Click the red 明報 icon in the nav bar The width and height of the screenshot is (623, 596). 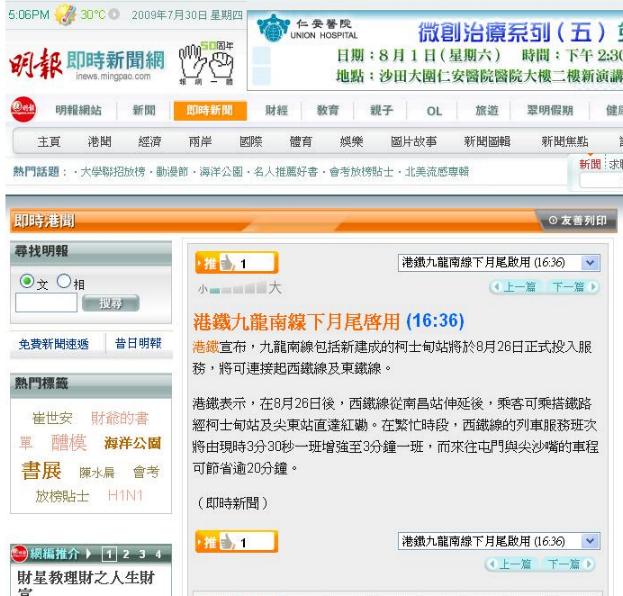click(19, 111)
